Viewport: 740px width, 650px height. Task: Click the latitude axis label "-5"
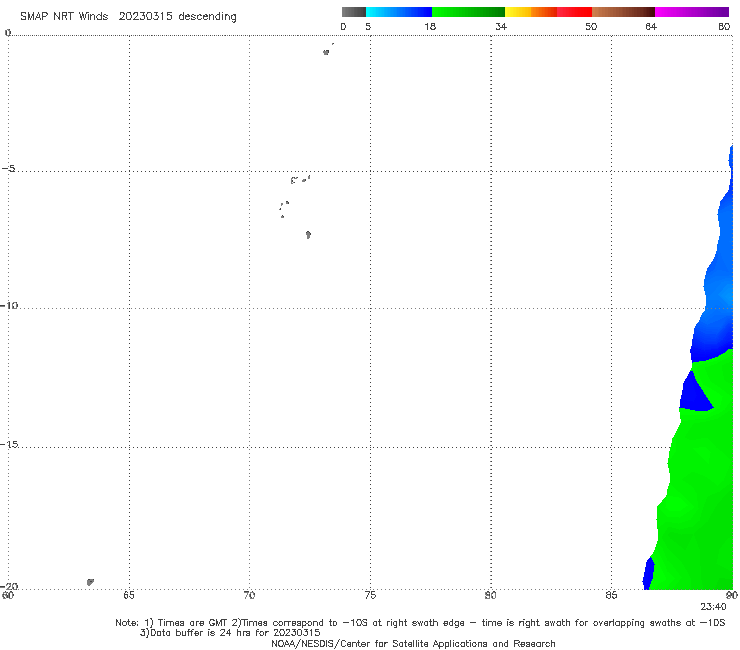(8, 169)
